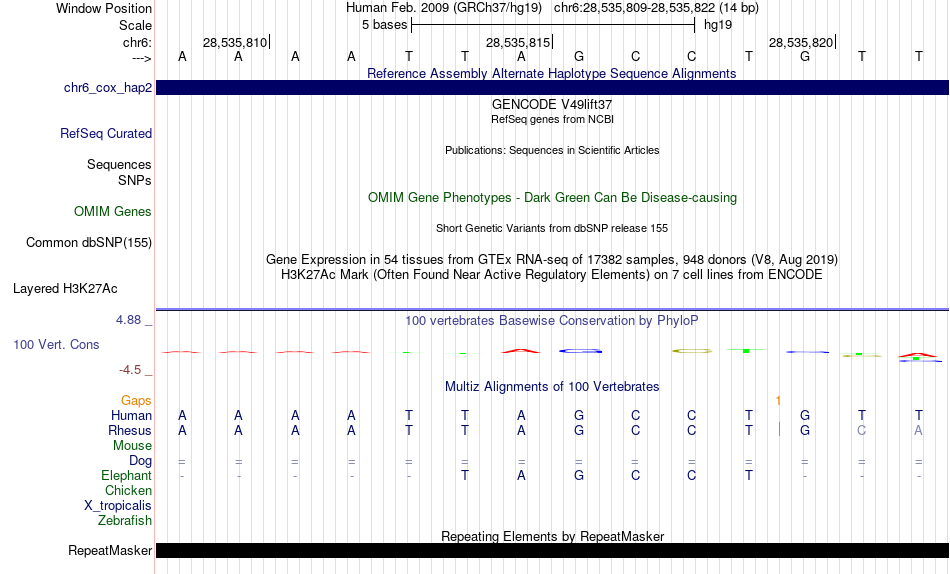Click the Human species label

[x=131, y=415]
